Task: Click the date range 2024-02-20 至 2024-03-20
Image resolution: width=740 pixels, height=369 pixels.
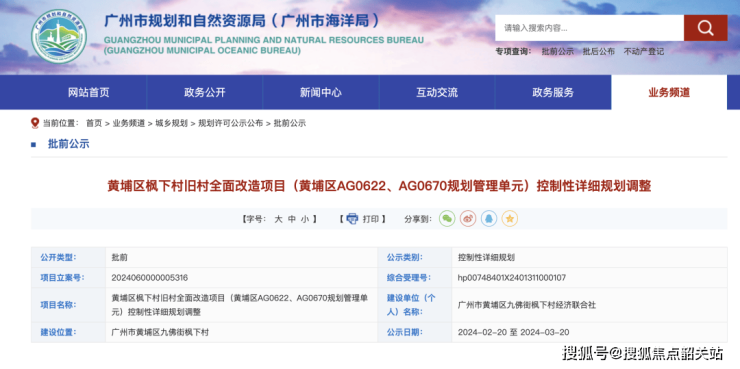Action: pos(513,332)
